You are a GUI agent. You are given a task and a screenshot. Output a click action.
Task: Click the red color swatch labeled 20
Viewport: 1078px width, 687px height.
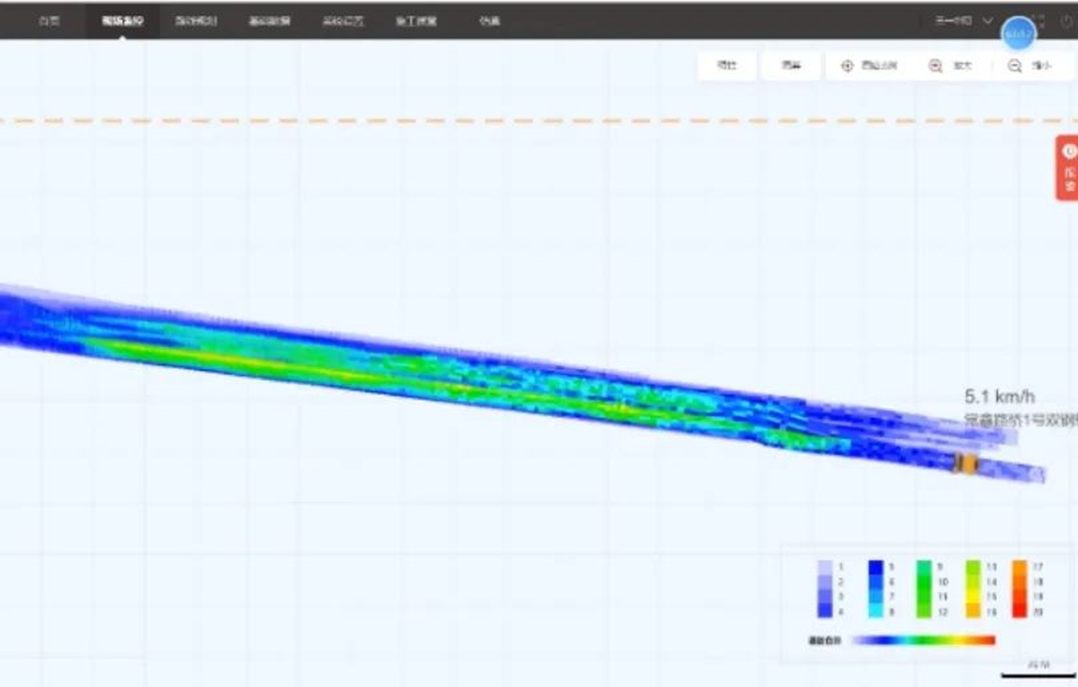tap(1019, 611)
